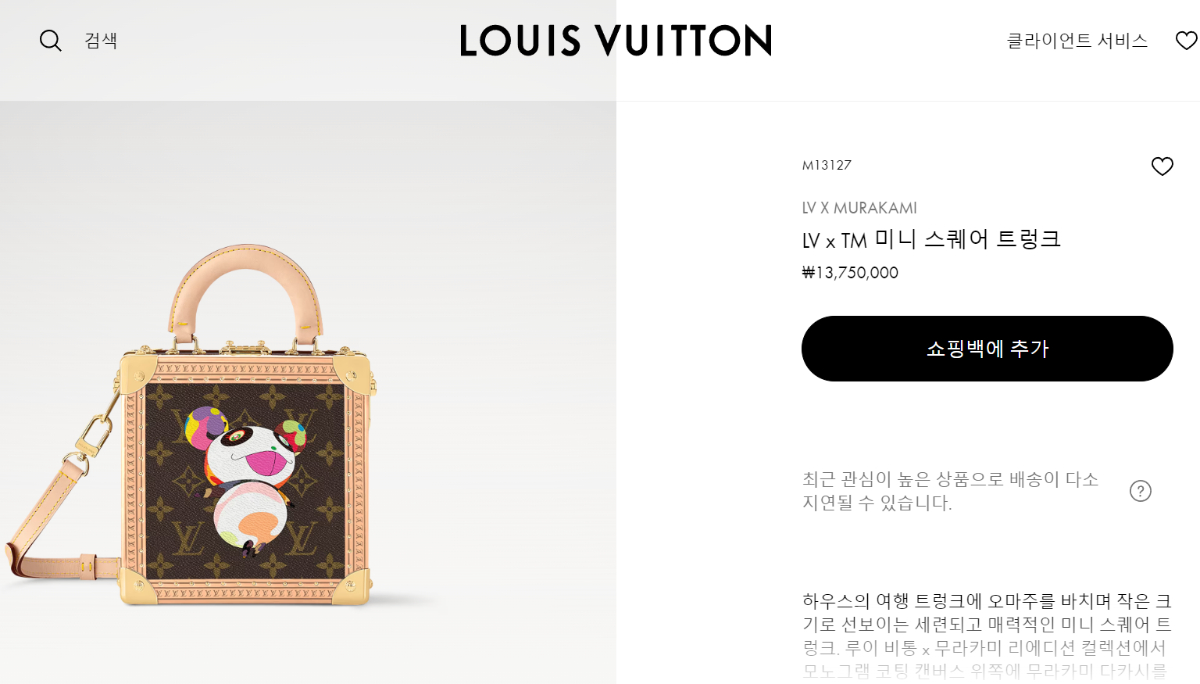Screen dimensions: 1200x684
Task: Click the LV x TM 미니 스퀘어 트렁크 title
Action: [x=931, y=239]
